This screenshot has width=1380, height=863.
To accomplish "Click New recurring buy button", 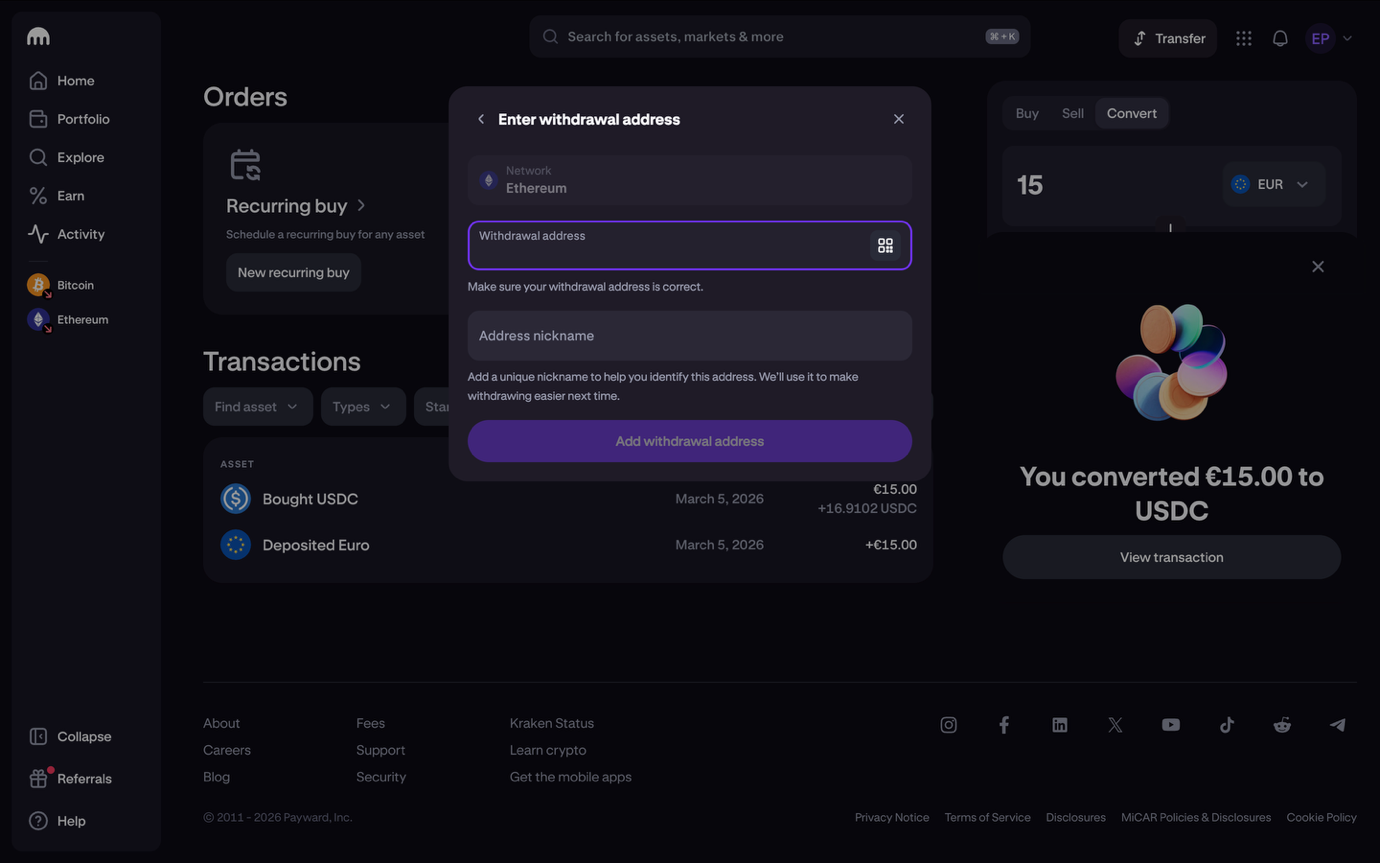I will [293, 272].
